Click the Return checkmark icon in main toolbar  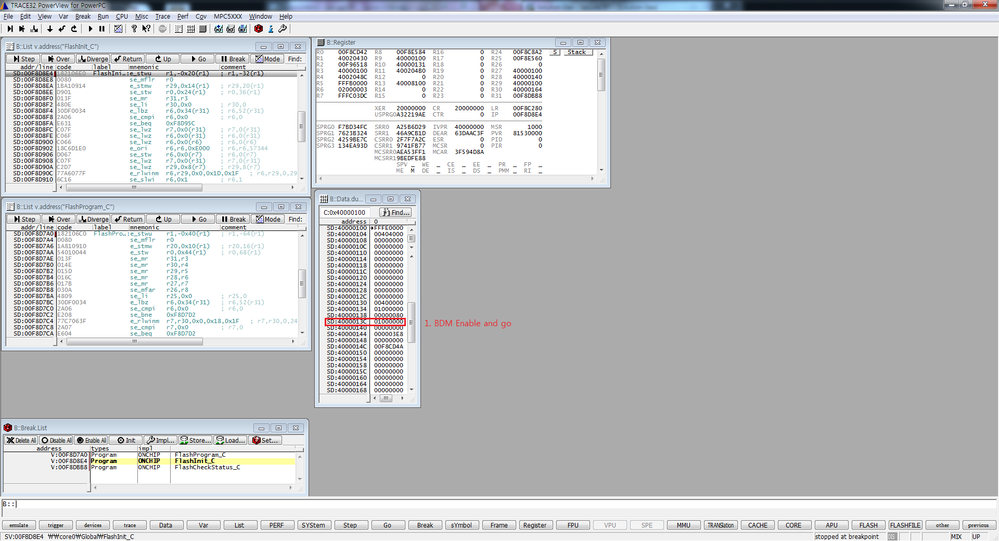click(x=62, y=29)
